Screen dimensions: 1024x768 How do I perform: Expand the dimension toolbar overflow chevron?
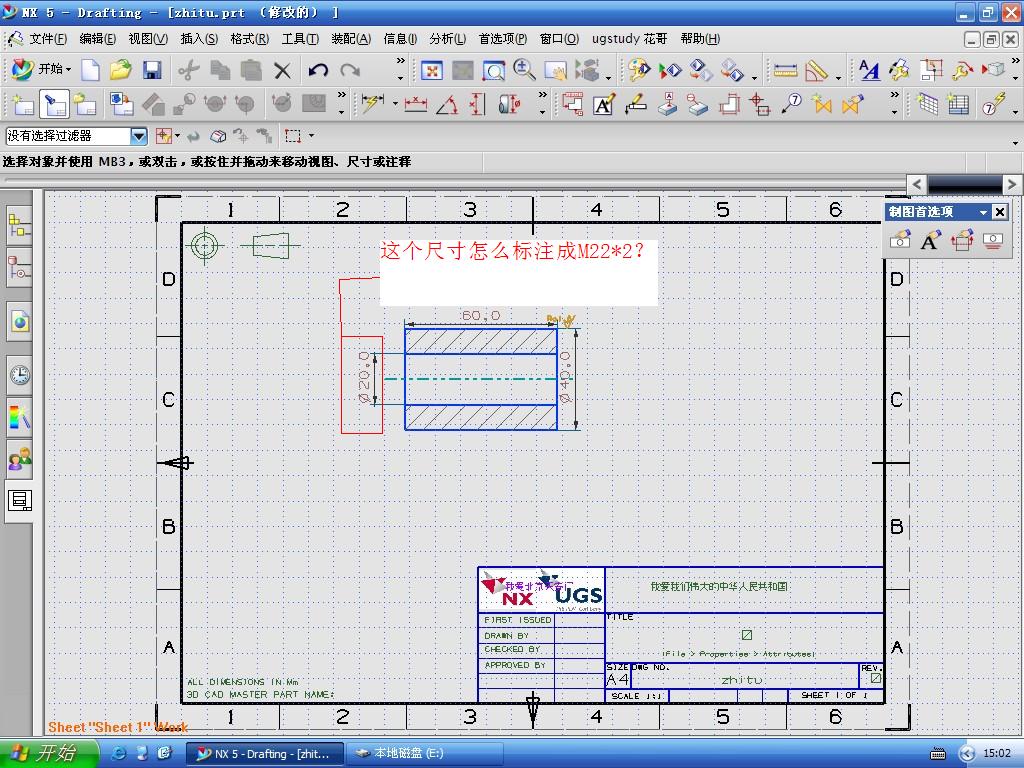click(543, 95)
